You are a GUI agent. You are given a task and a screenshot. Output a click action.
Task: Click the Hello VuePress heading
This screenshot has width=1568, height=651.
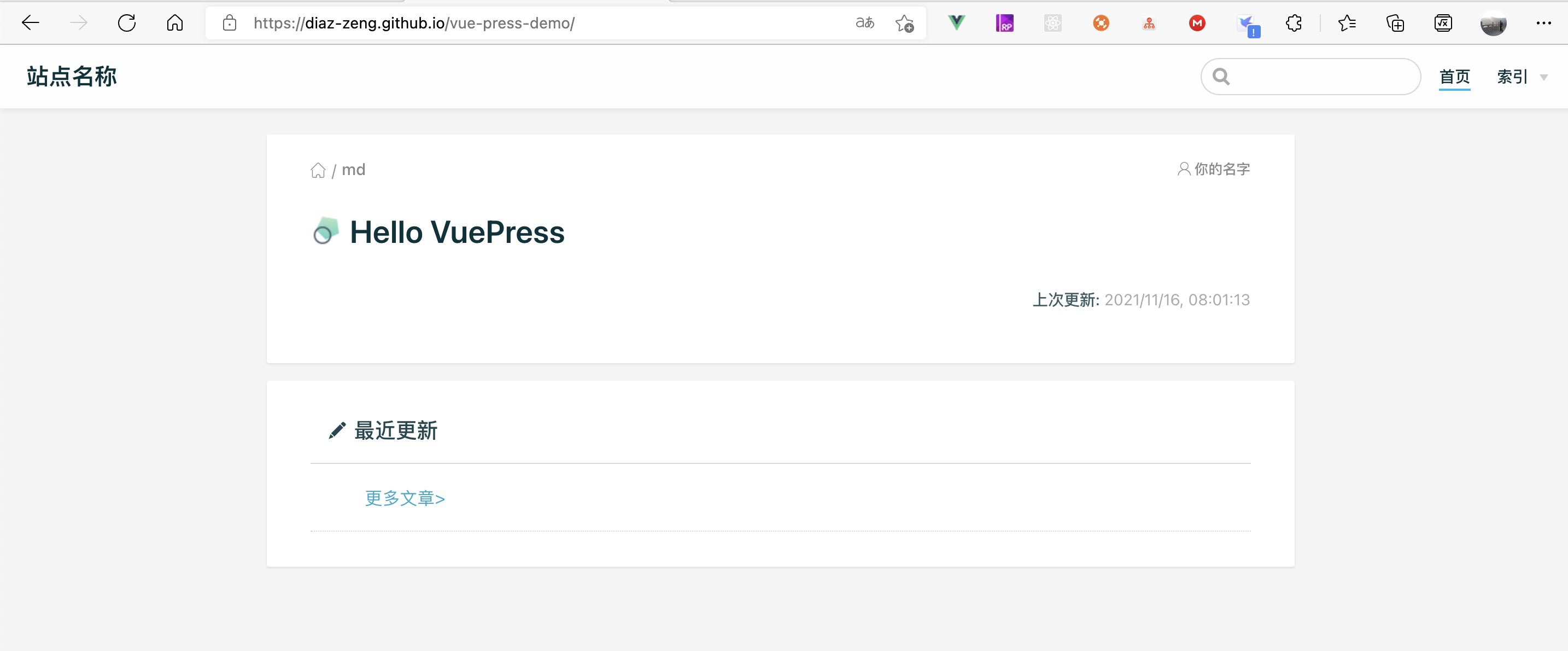(x=457, y=232)
